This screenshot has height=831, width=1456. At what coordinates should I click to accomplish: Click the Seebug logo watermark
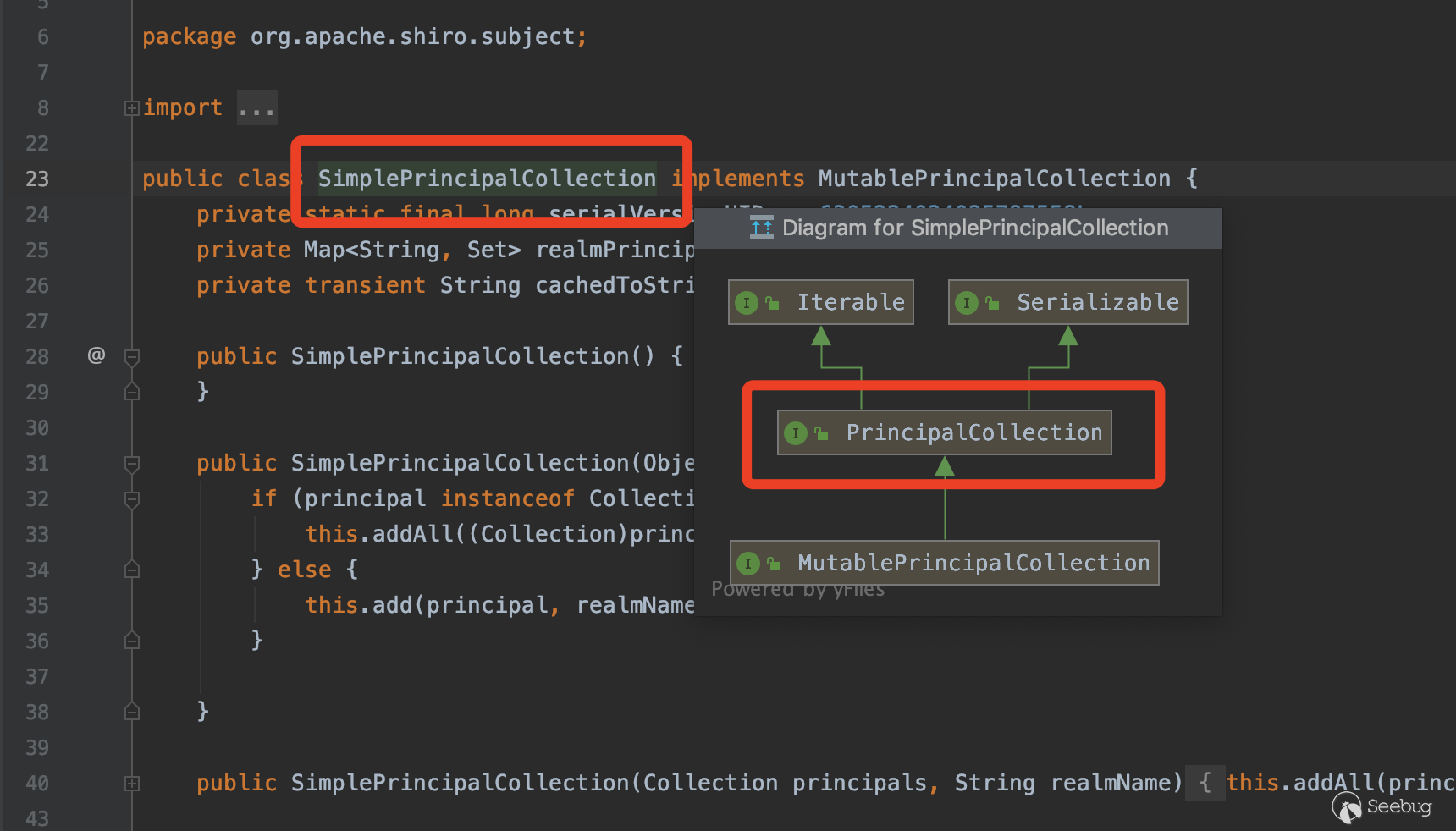1382,806
